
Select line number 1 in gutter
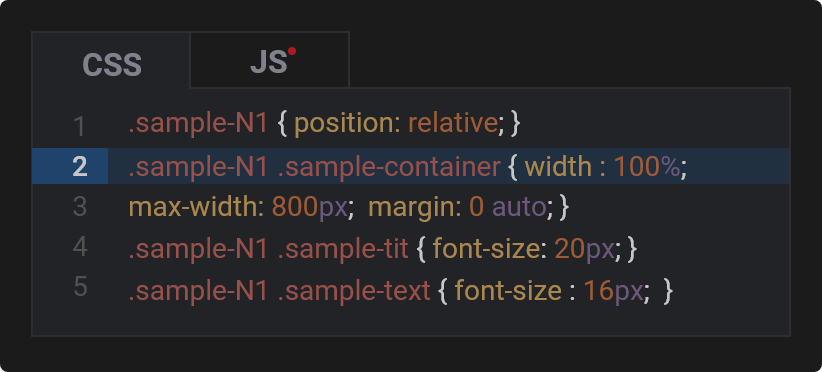coord(79,126)
